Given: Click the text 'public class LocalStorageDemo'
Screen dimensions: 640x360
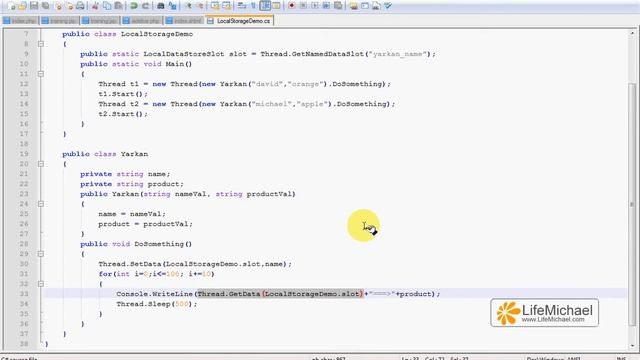Looking at the screenshot, I should tap(128, 34).
